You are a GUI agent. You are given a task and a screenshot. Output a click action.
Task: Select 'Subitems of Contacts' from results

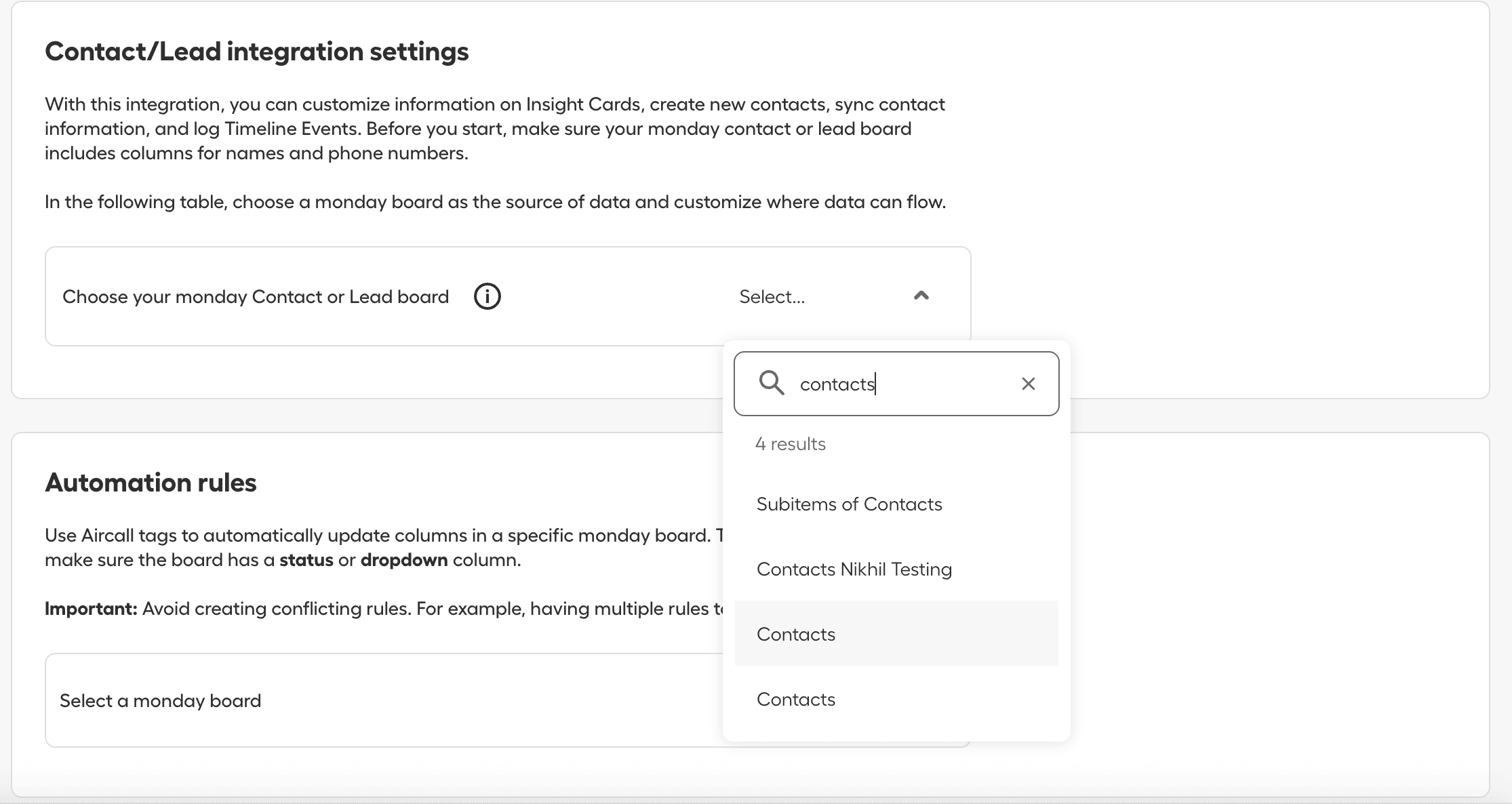tap(849, 504)
